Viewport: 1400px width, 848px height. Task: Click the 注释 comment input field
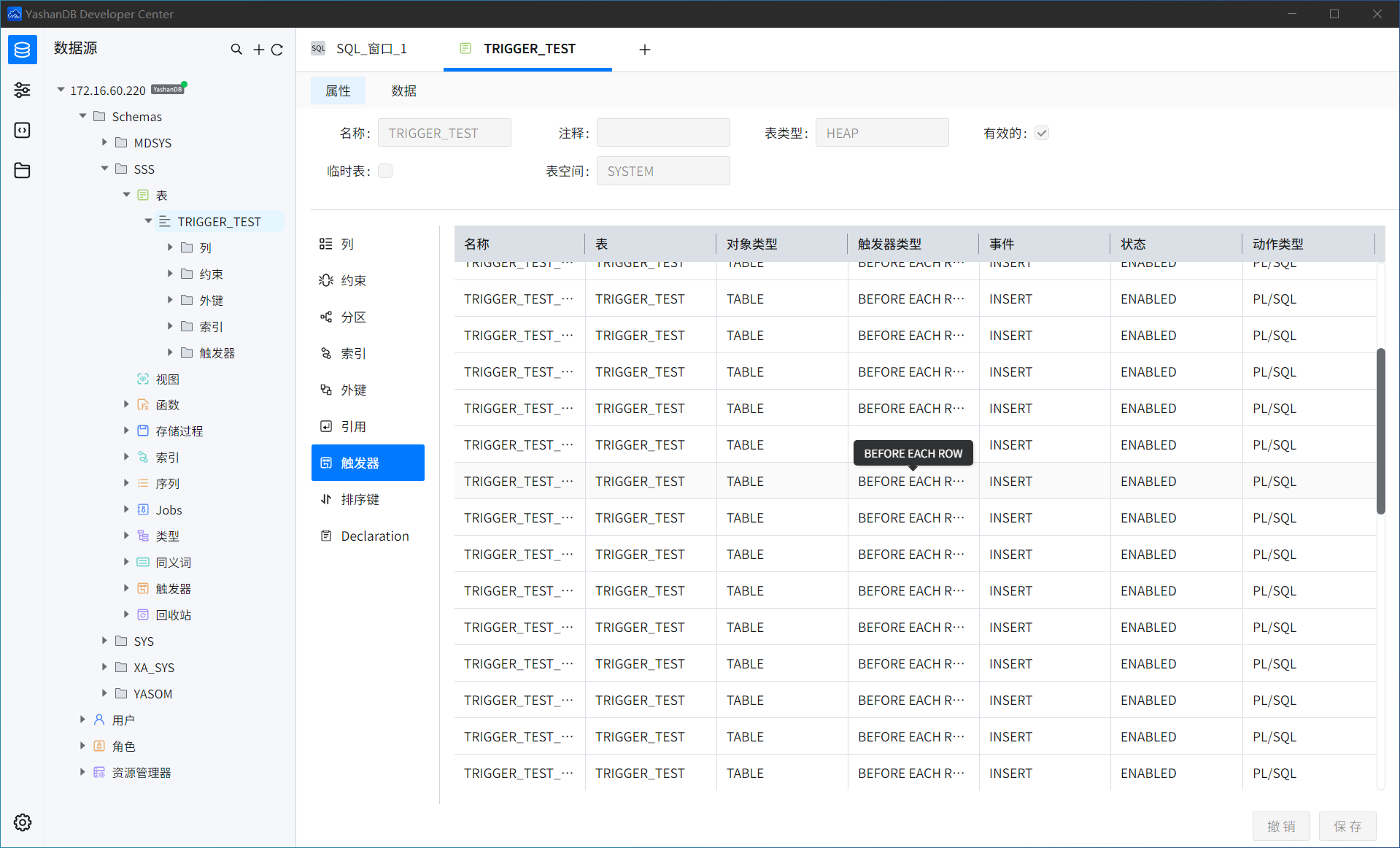click(x=662, y=132)
